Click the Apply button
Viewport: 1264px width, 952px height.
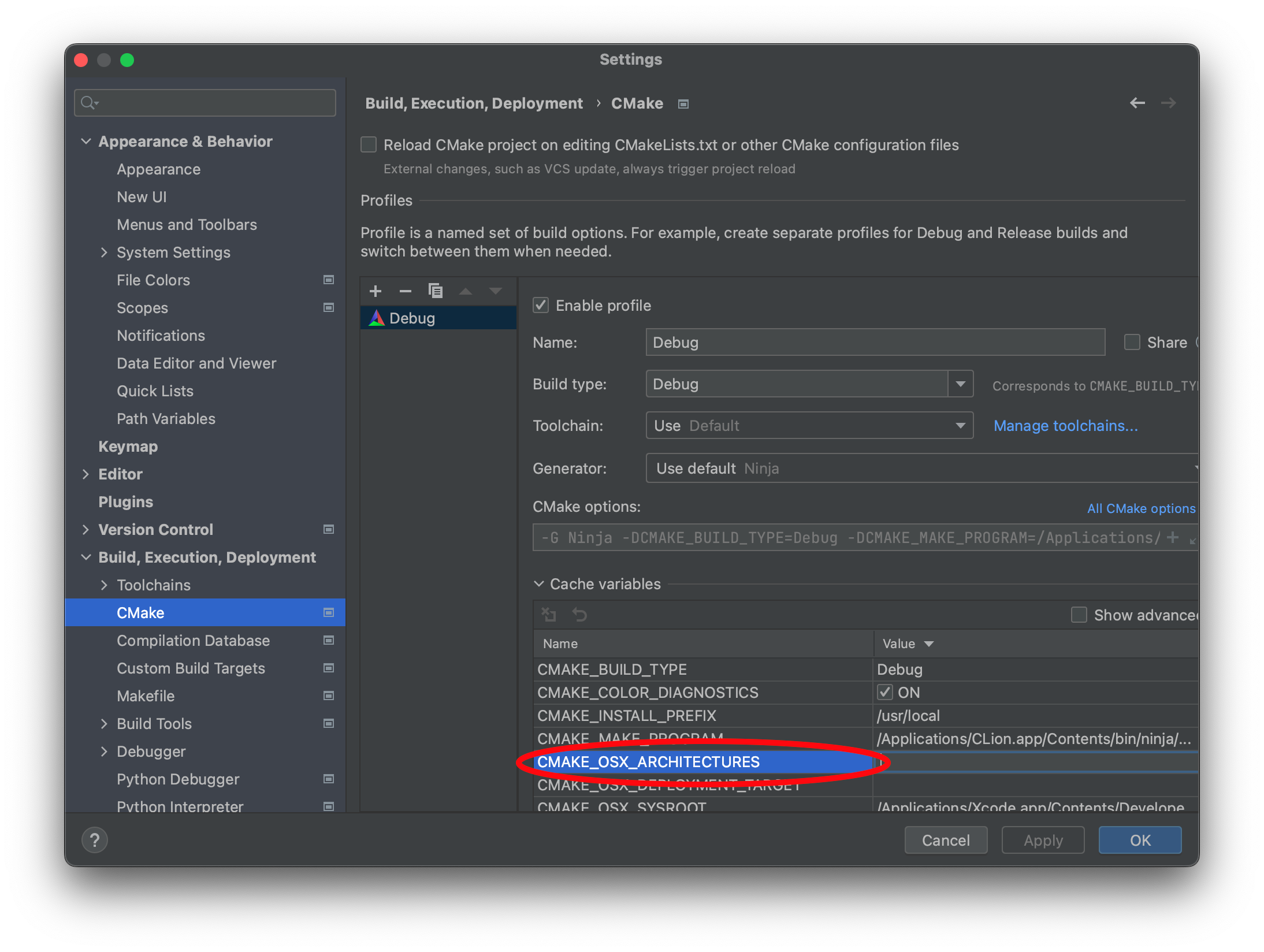1043,840
